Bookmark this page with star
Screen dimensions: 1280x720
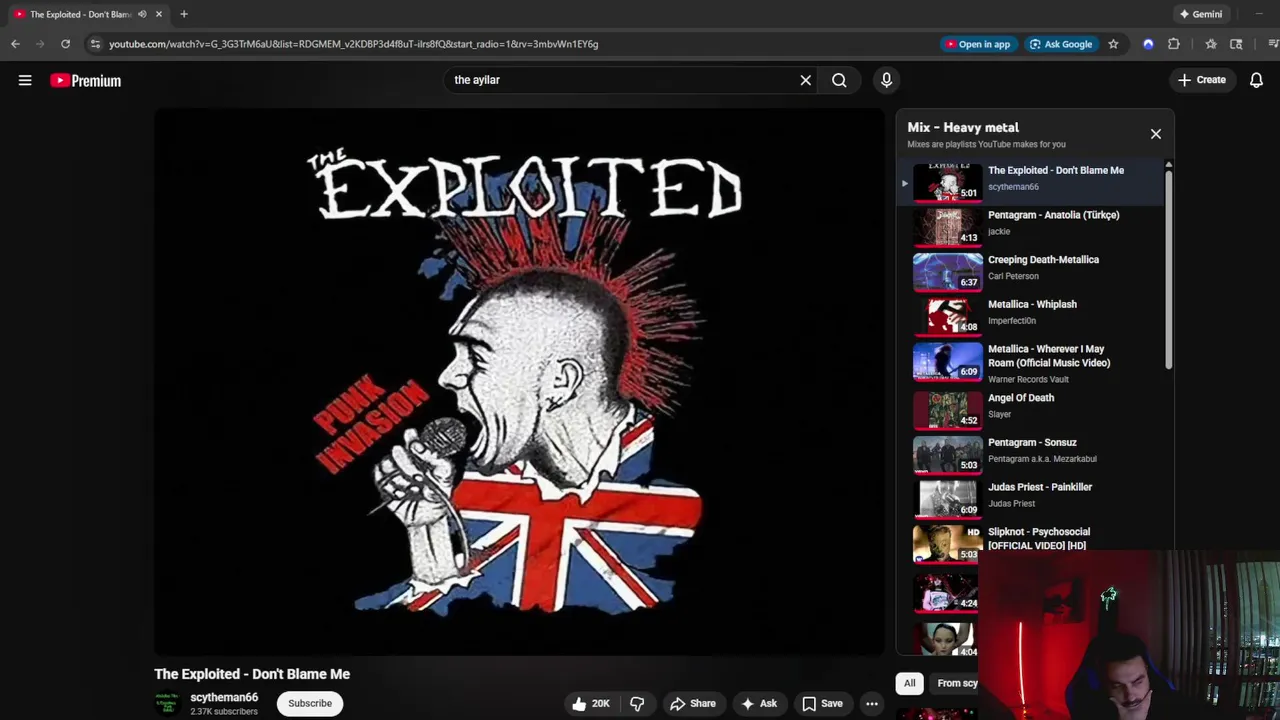pyautogui.click(x=1113, y=44)
